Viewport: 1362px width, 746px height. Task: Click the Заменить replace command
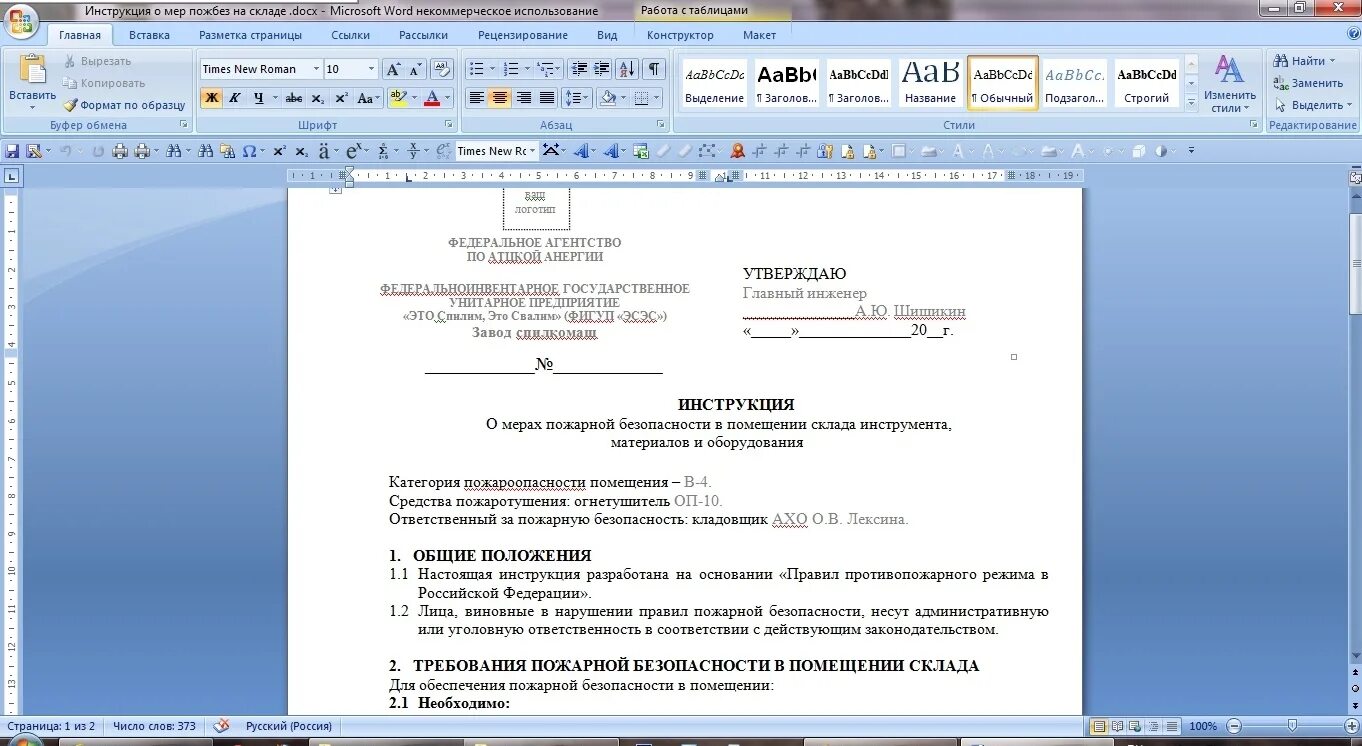point(1308,83)
